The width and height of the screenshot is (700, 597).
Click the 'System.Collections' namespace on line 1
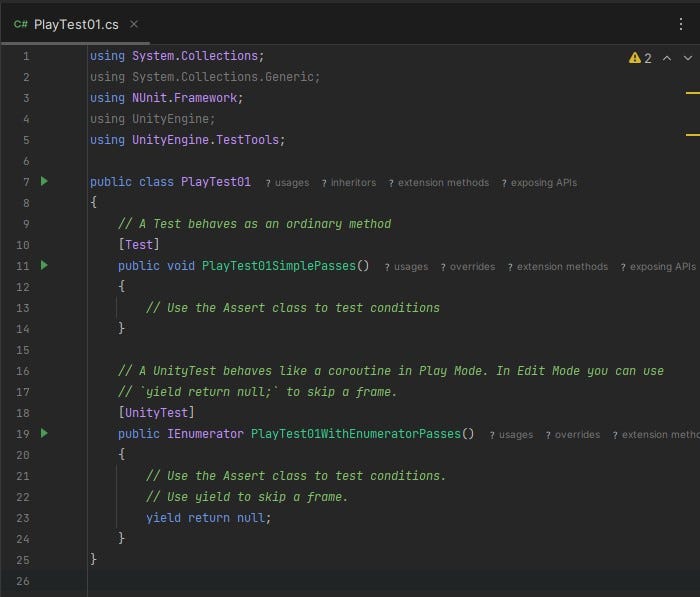[195, 56]
